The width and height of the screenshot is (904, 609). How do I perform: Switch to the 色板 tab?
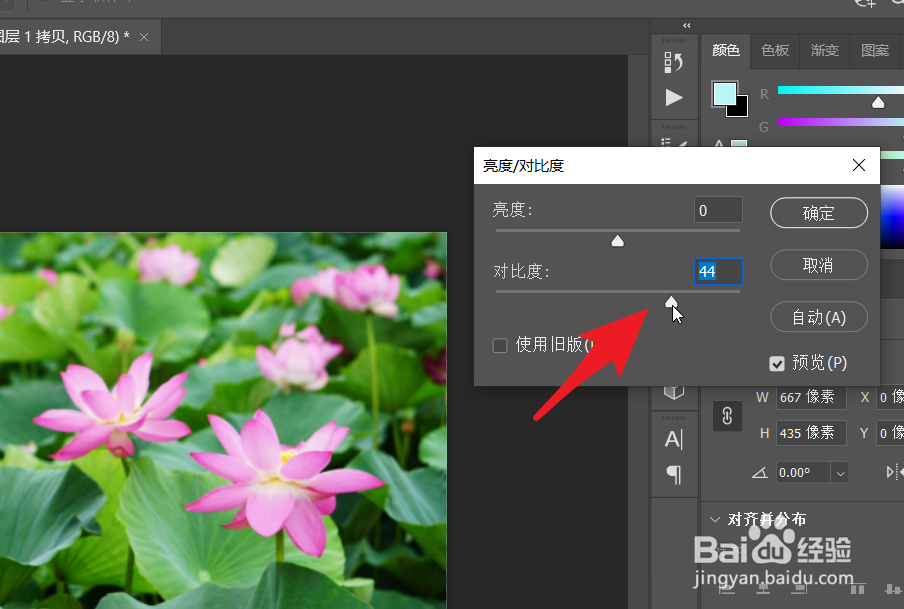pos(775,51)
